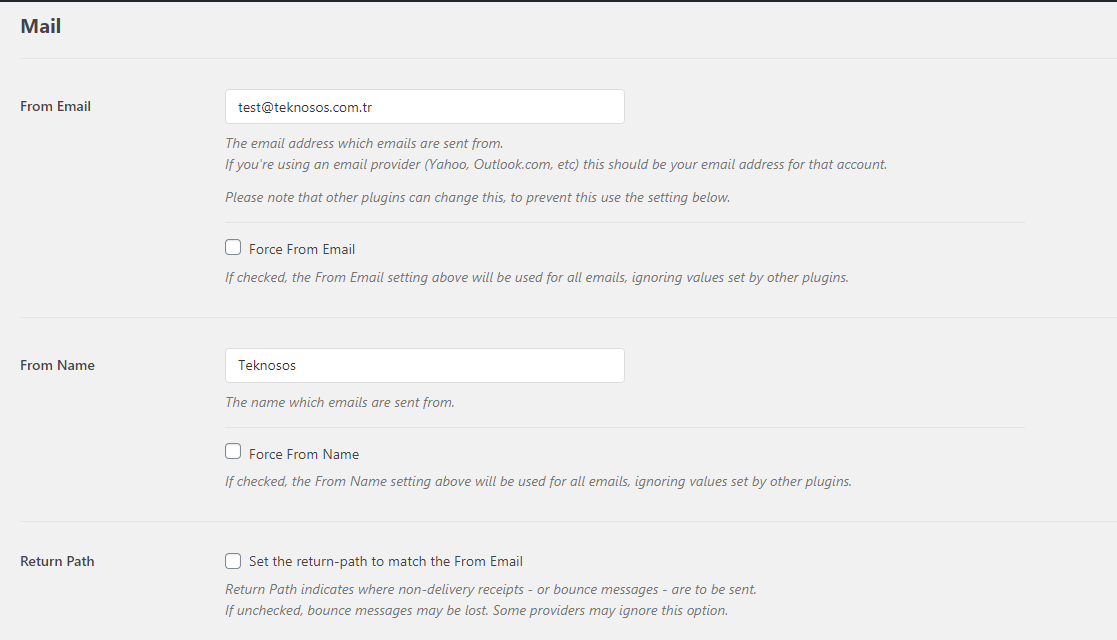Click the "Return Path indicates where non-delivery" text
The image size is (1117, 640).
491,589
